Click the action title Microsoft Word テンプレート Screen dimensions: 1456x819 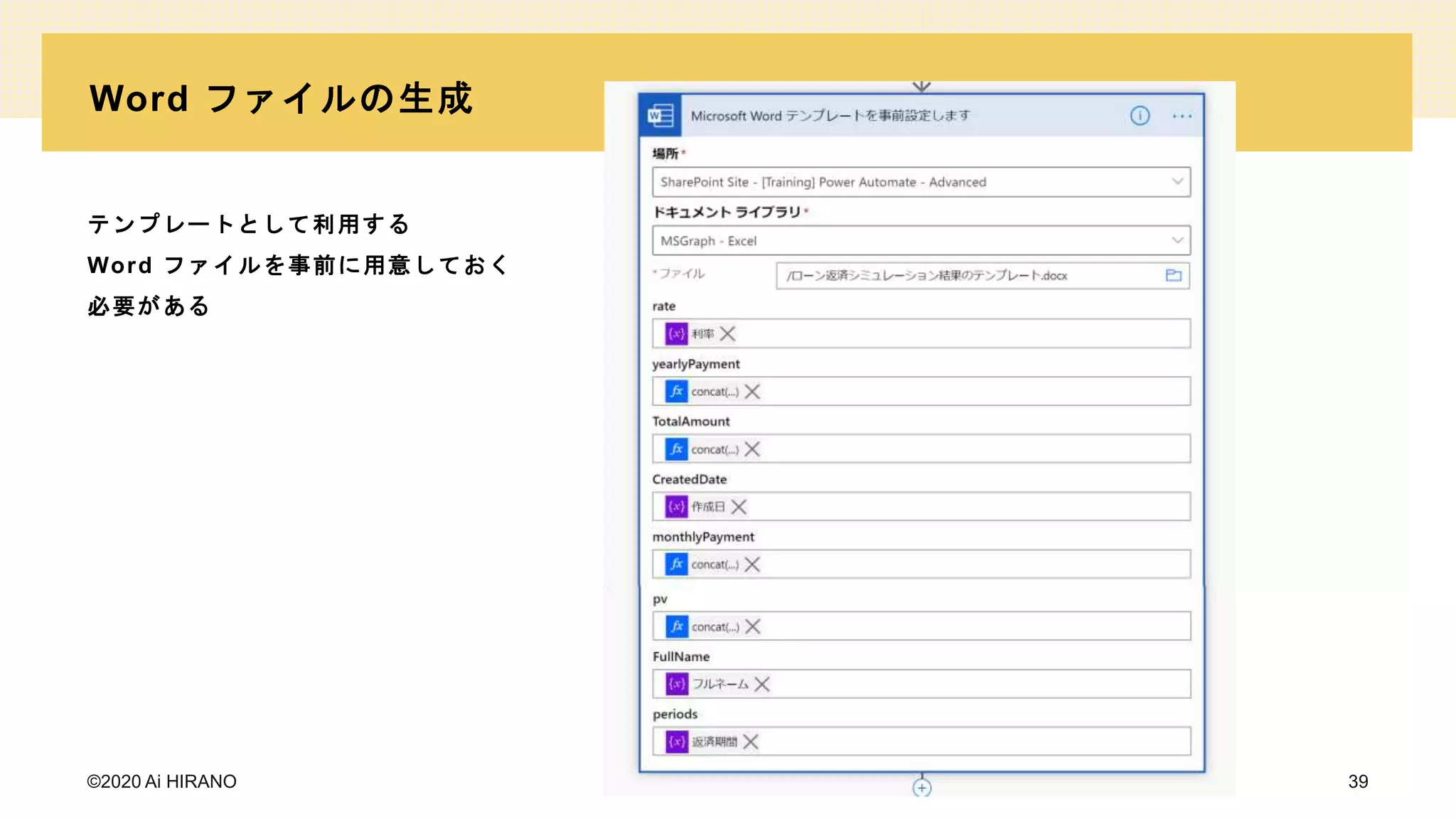[830, 115]
